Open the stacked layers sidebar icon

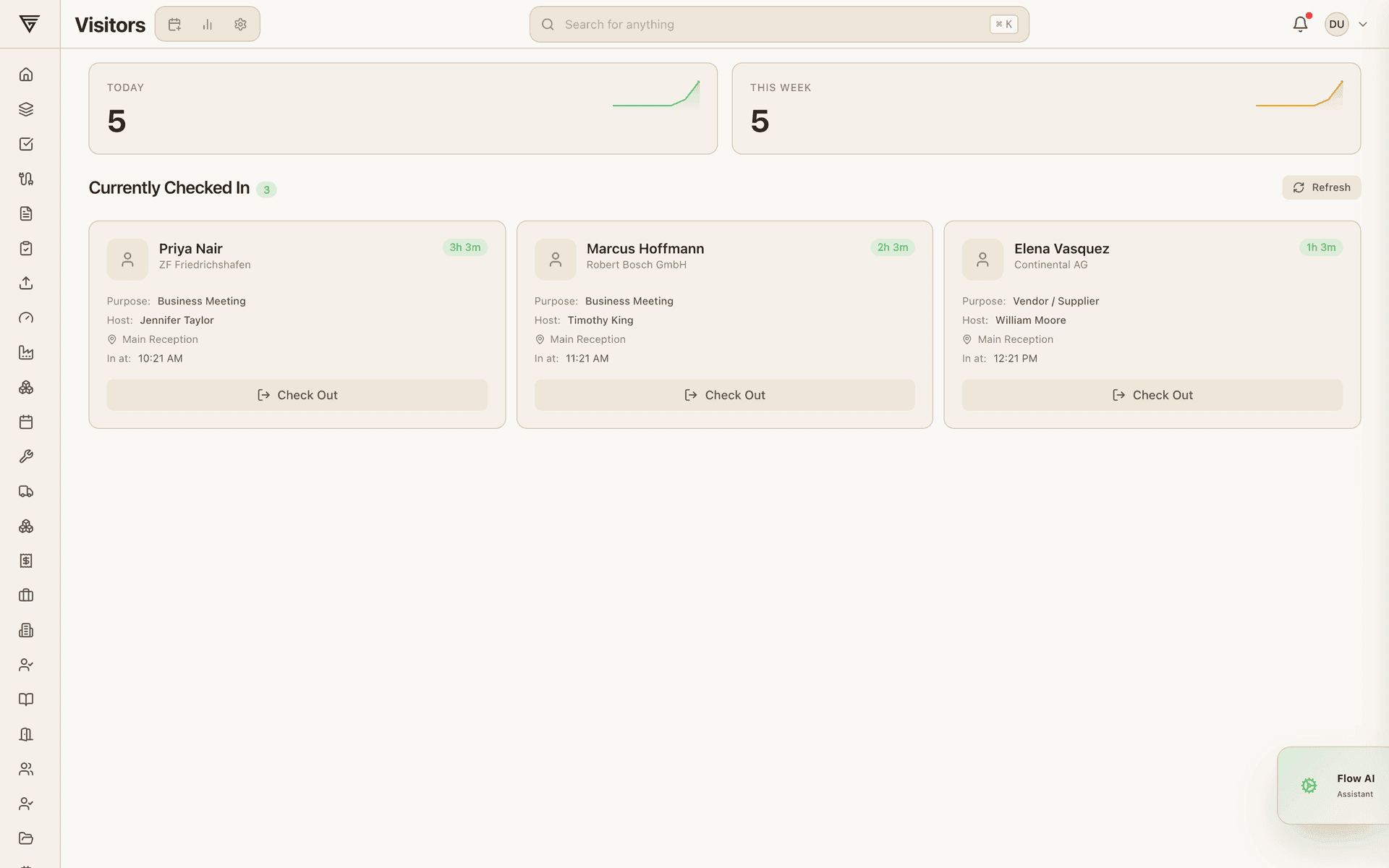point(26,109)
